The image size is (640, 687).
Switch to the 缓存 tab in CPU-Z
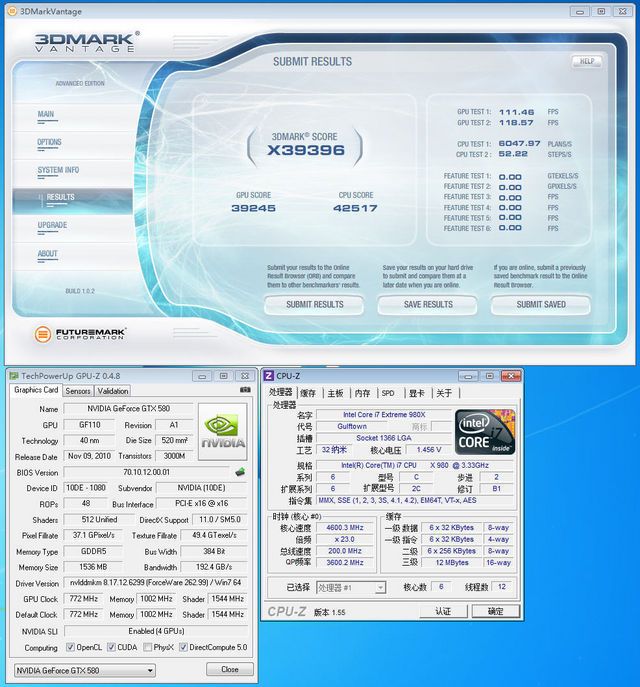pyautogui.click(x=308, y=393)
